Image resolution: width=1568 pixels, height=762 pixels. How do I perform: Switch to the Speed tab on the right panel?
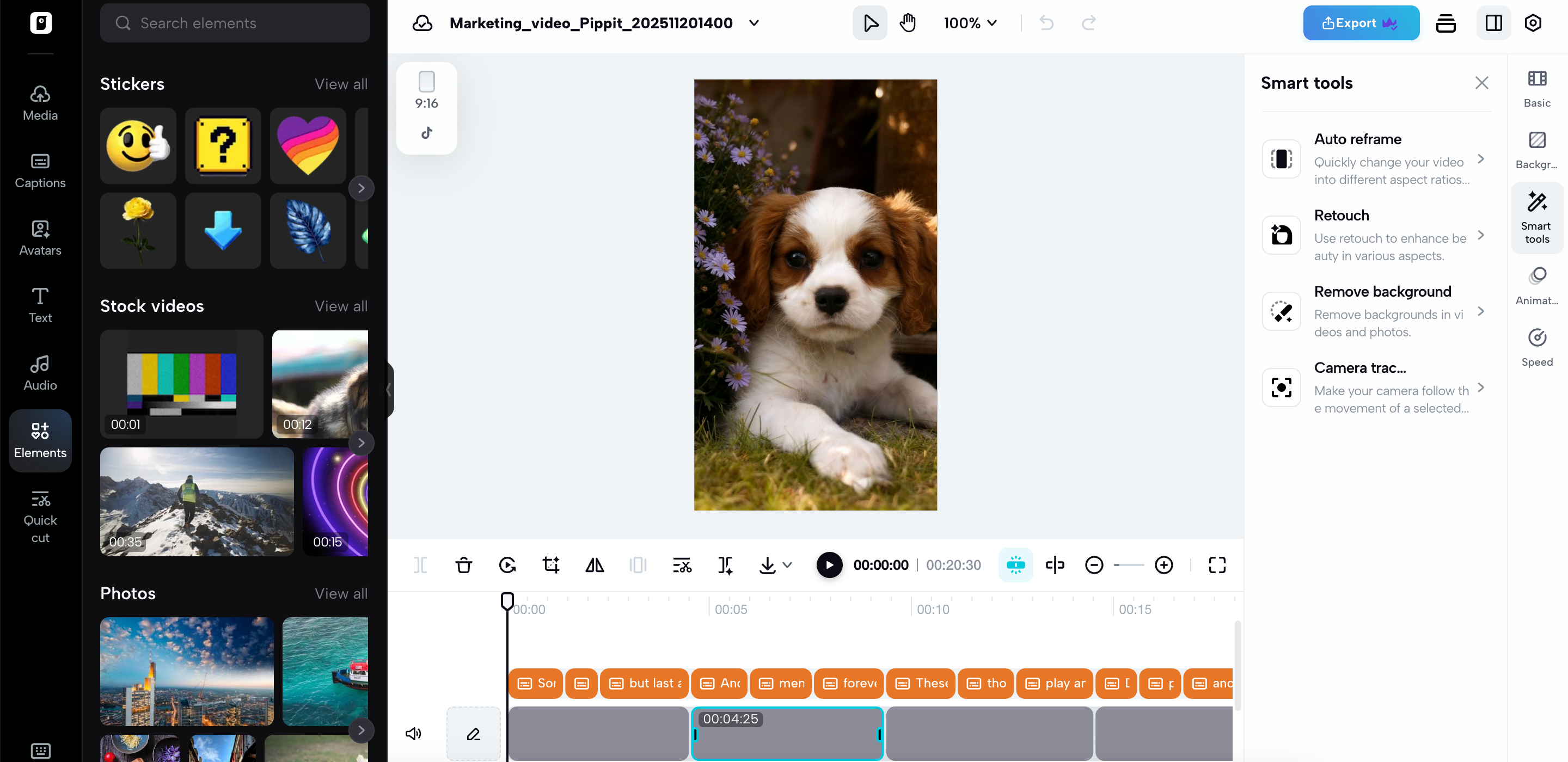(x=1536, y=347)
